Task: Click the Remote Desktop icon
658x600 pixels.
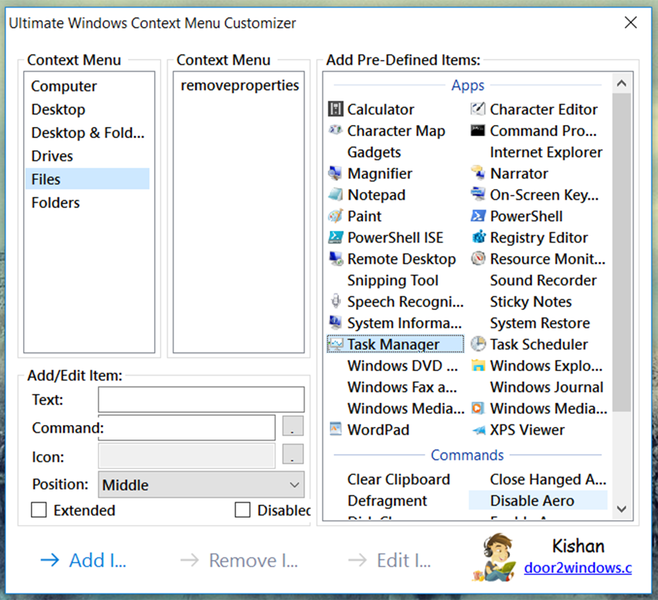Action: (335, 258)
